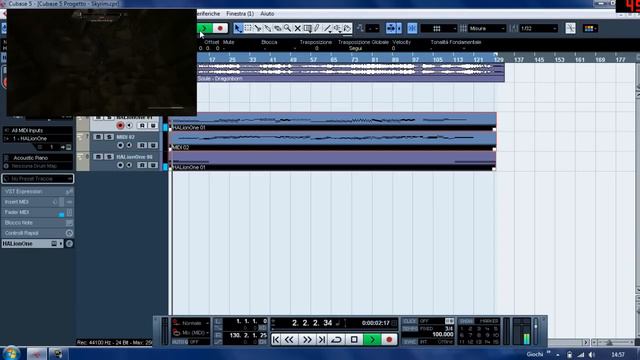Image resolution: width=640 pixels, height=360 pixels.
Task: Toggle monitor on HALionOne 01 track
Action: click(x=129, y=125)
